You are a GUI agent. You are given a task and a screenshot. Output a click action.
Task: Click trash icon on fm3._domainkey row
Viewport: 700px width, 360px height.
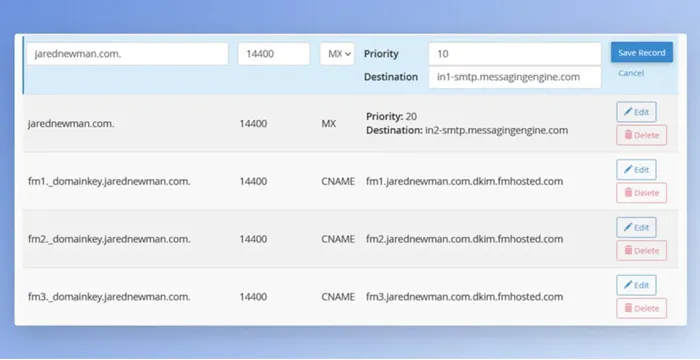(628, 308)
